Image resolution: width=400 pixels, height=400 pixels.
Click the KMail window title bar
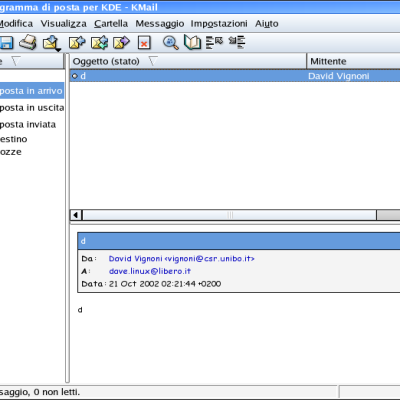point(200,7)
